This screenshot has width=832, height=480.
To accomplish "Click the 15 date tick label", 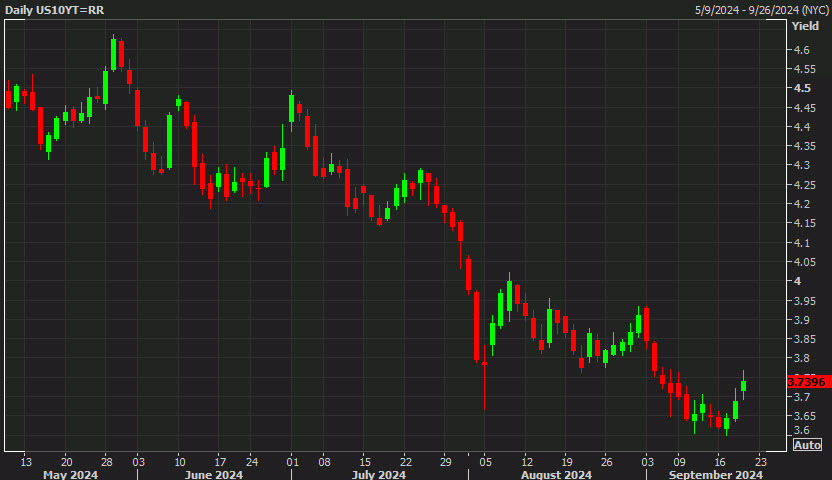I will tap(365, 461).
